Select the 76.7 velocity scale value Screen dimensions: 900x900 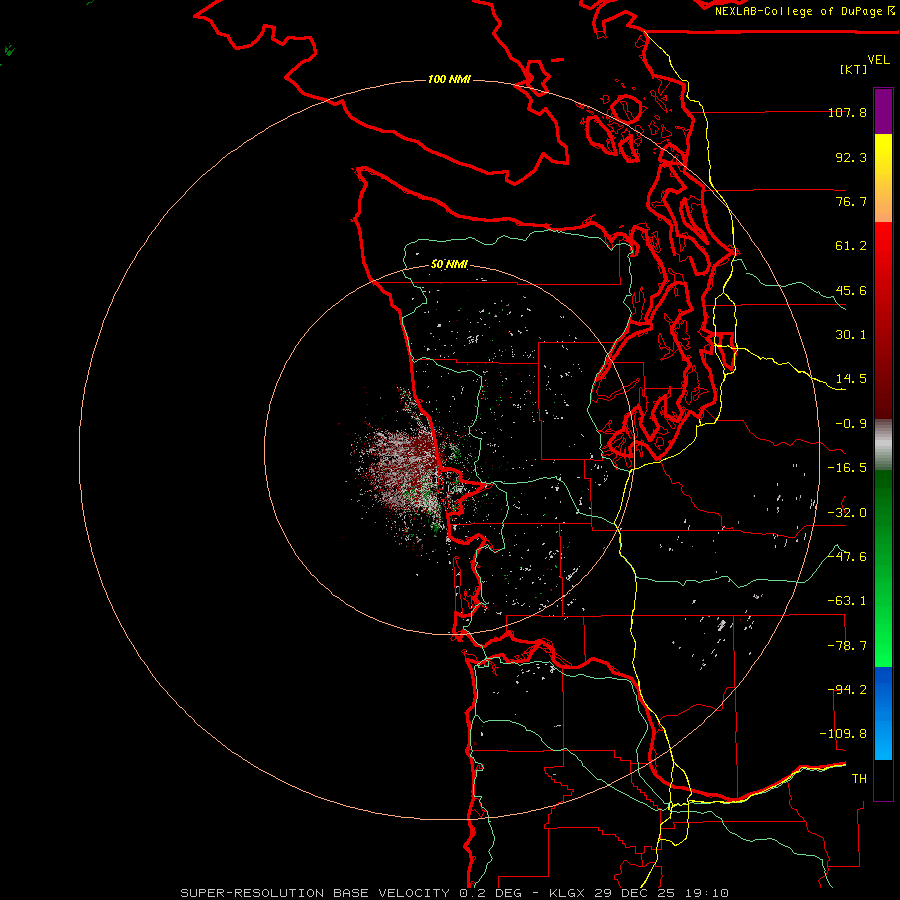pyautogui.click(x=851, y=201)
